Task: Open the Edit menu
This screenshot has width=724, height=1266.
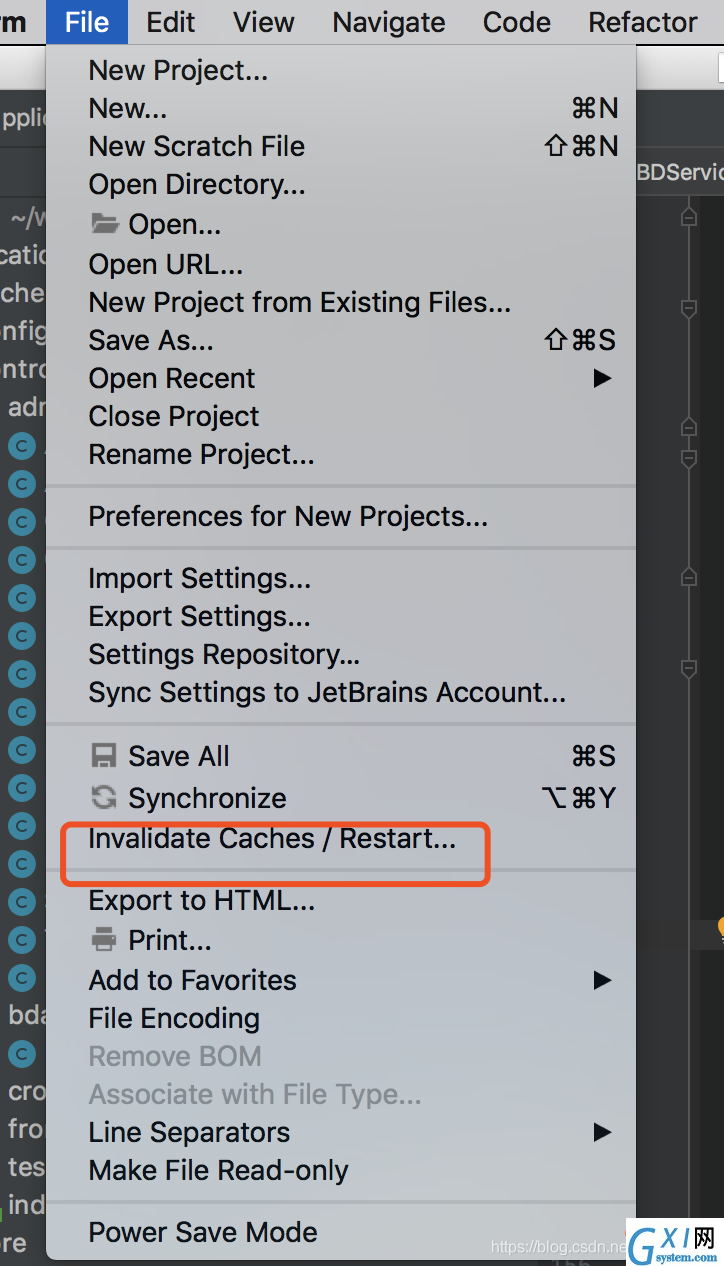Action: point(171,22)
